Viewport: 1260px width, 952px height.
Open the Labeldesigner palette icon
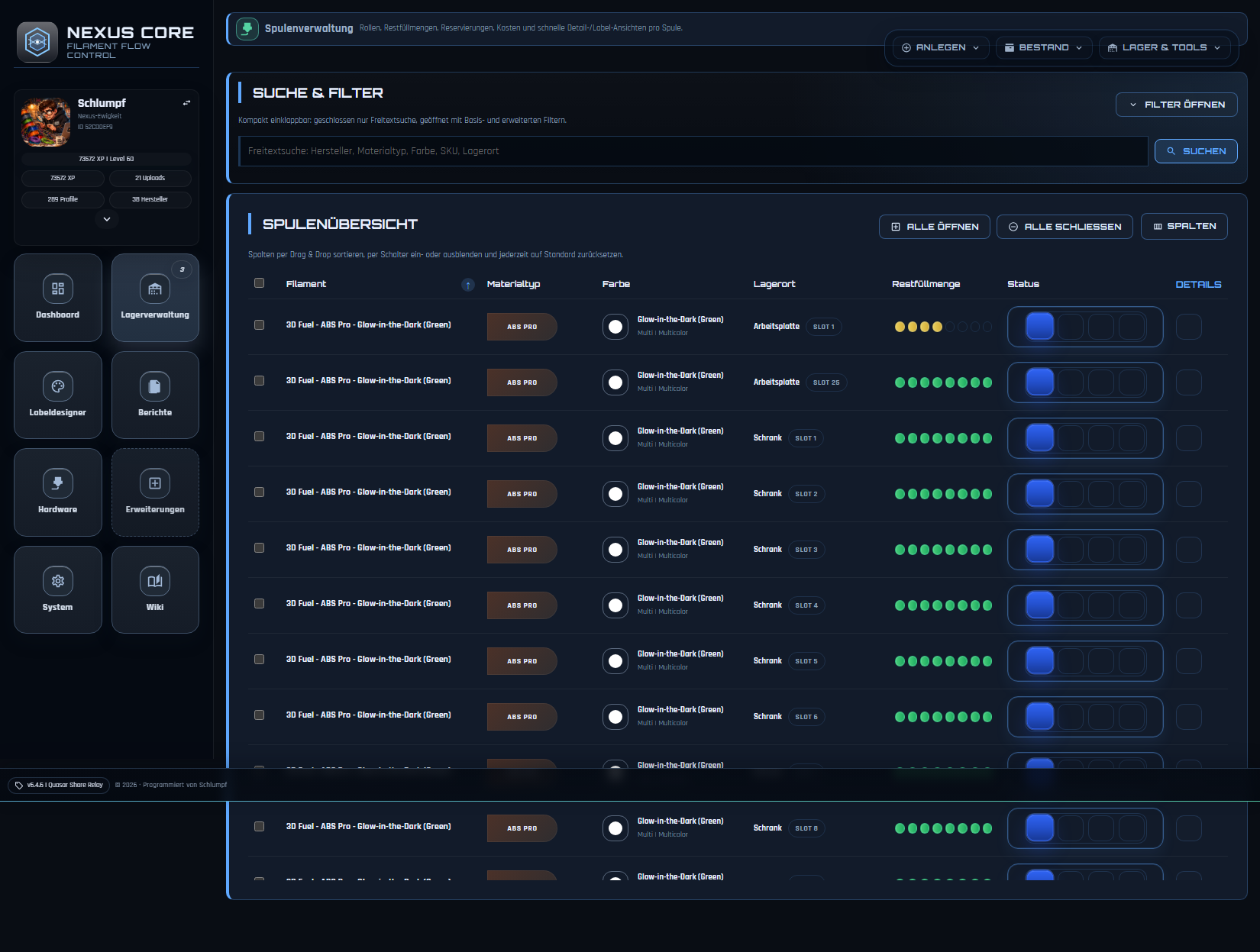58,387
